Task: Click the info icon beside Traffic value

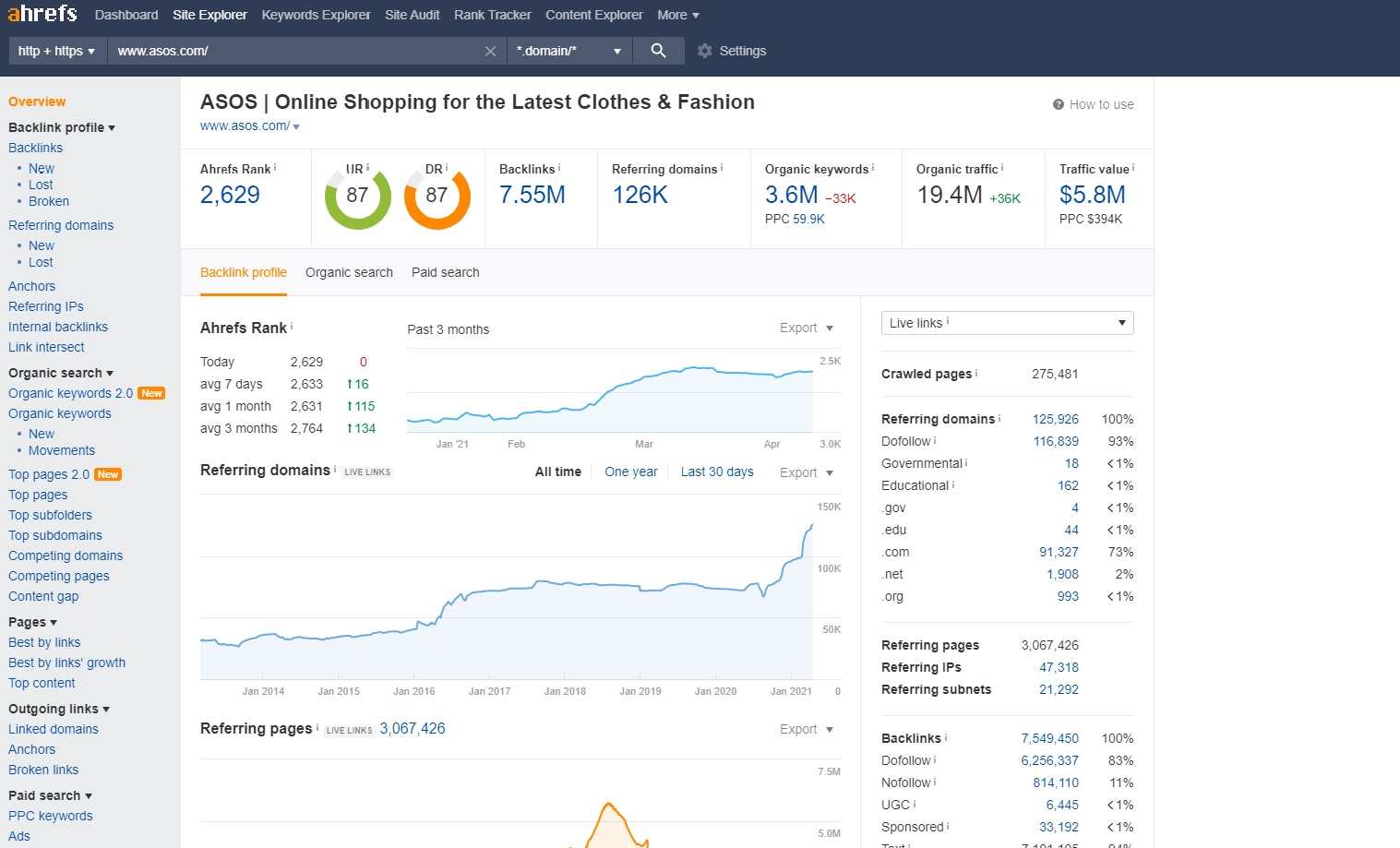Action: click(x=1133, y=168)
